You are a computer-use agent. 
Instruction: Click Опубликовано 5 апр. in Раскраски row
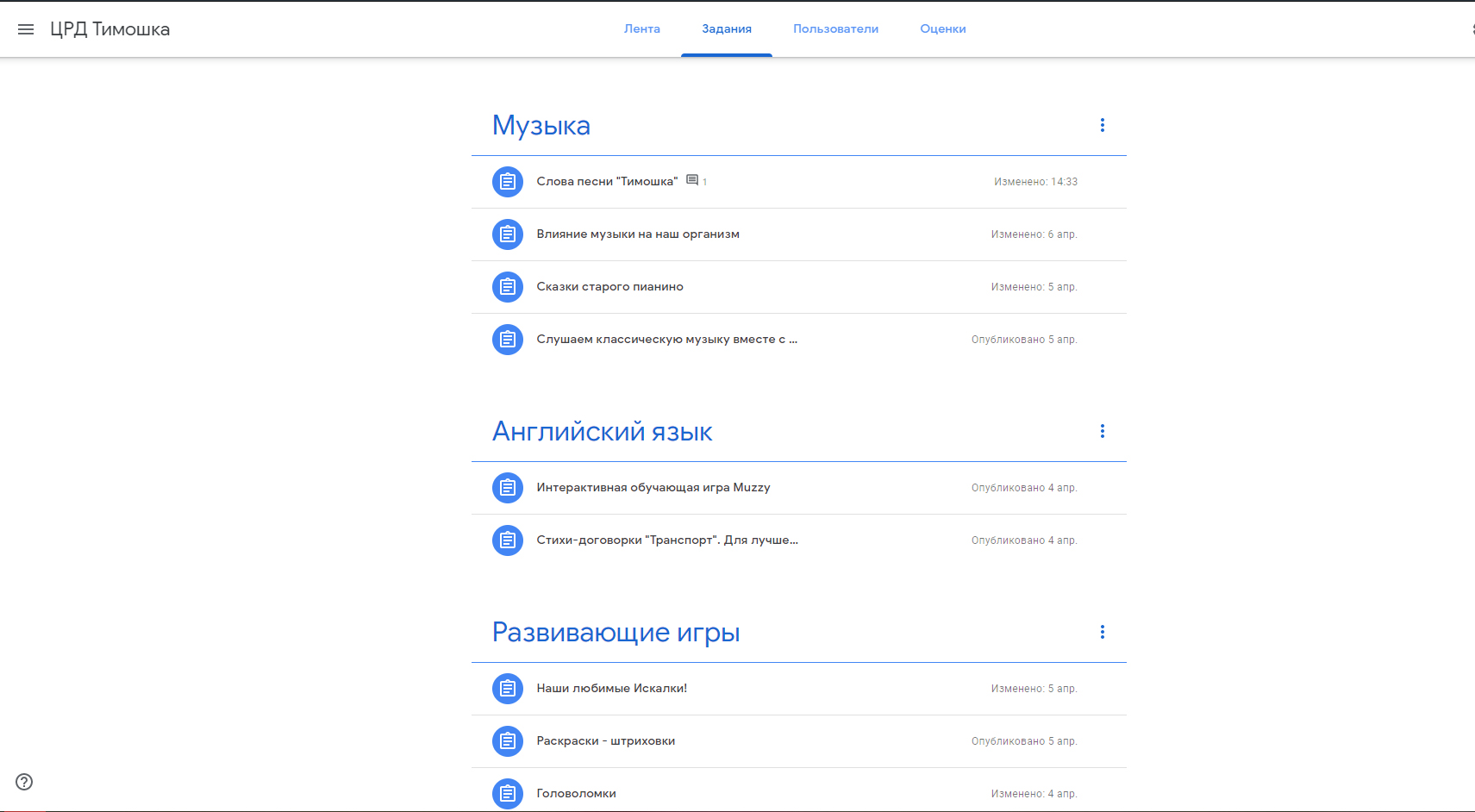point(1024,741)
